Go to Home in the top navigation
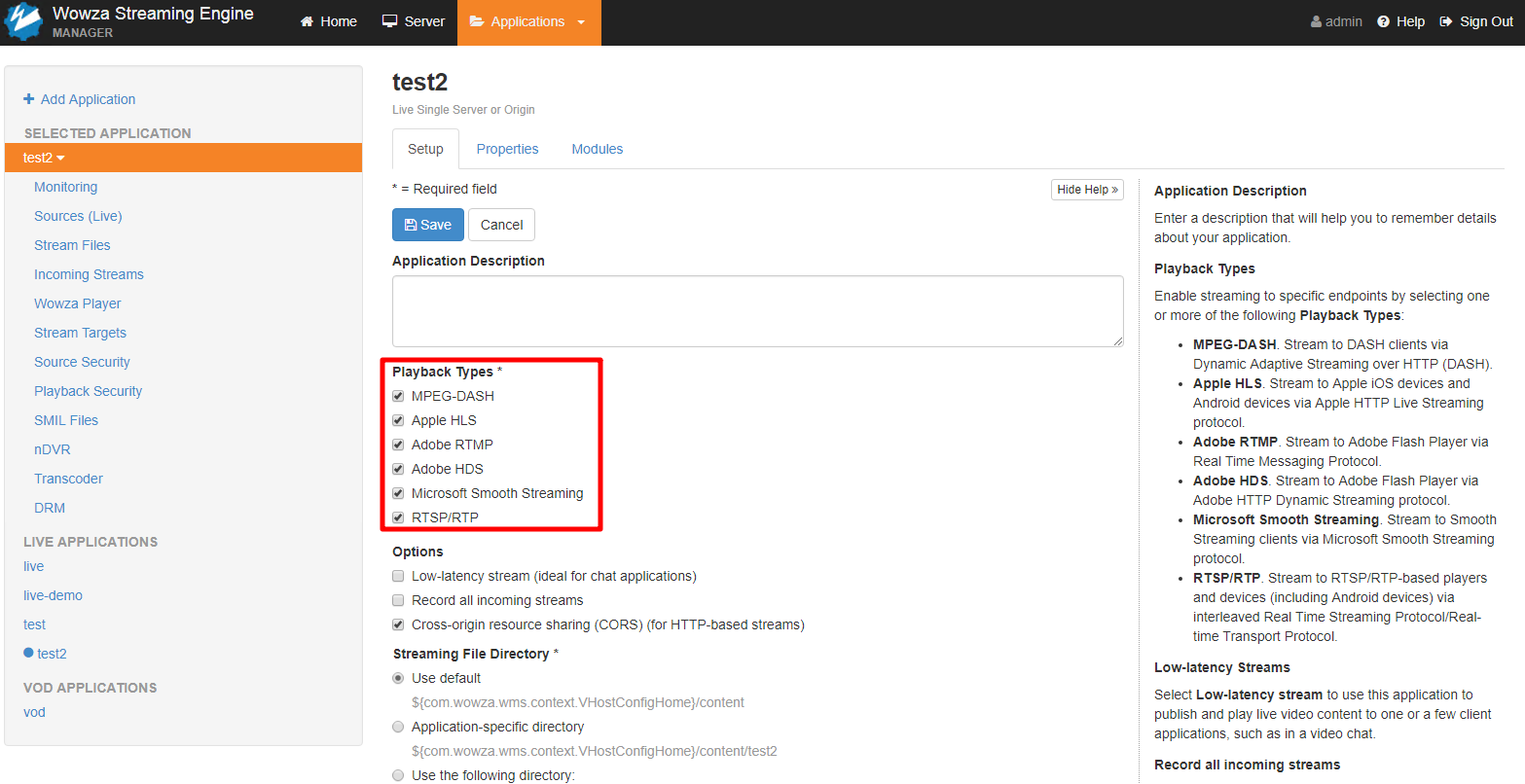 [328, 21]
